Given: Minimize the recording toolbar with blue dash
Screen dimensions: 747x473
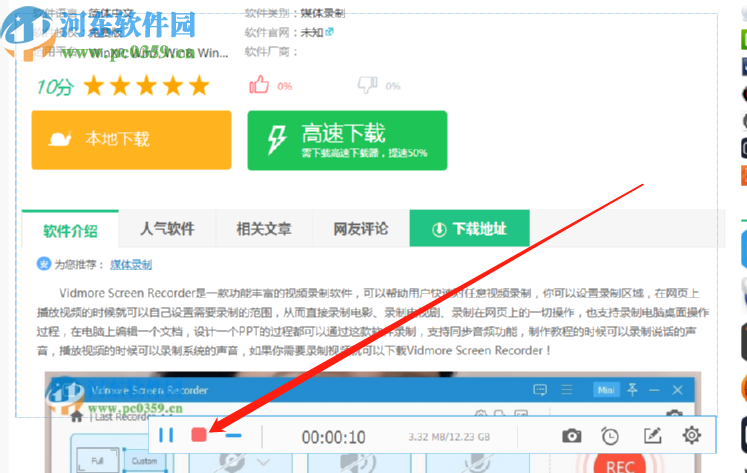Looking at the screenshot, I should [233, 435].
